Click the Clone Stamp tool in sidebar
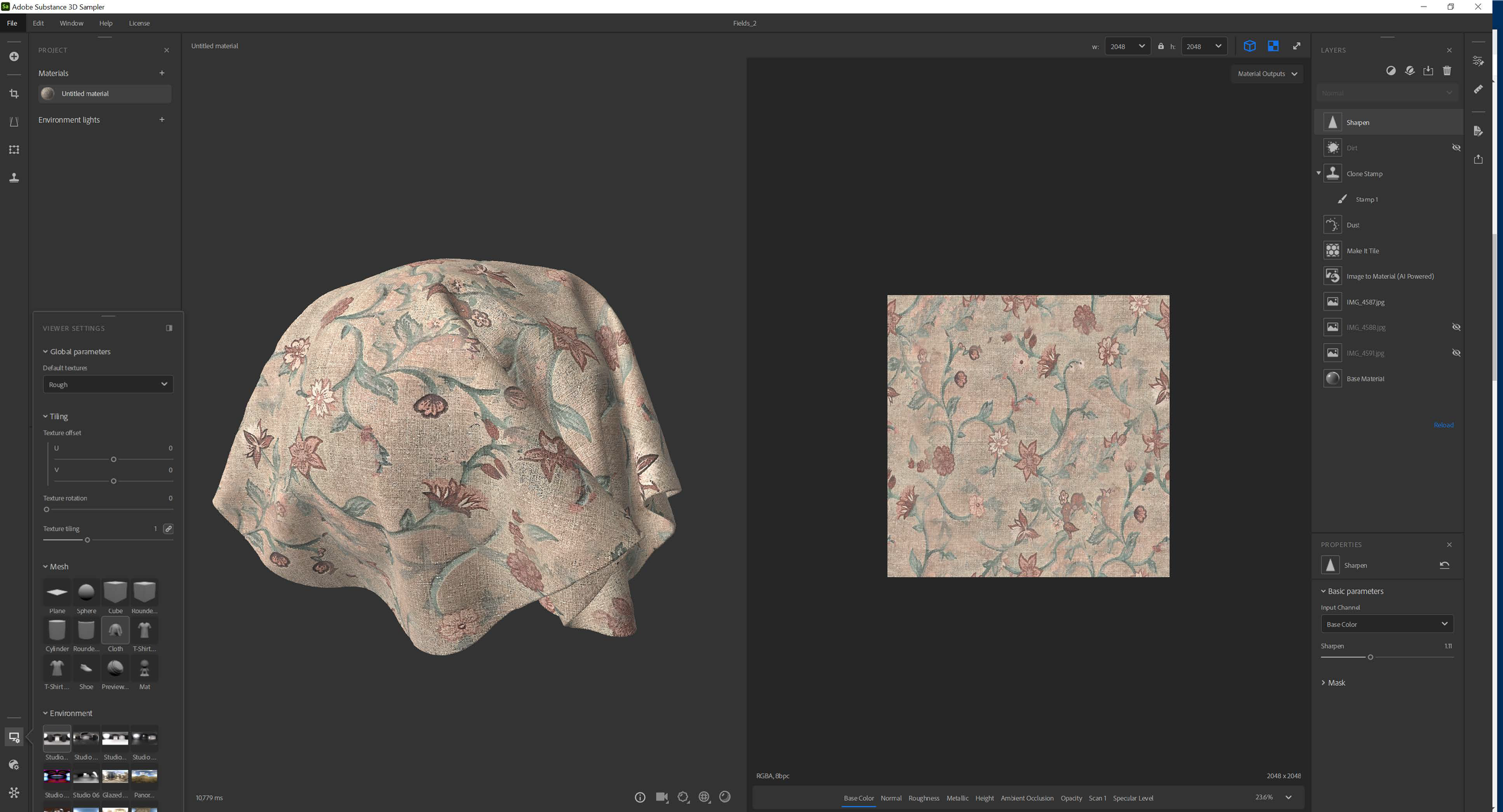The height and width of the screenshot is (812, 1503). pos(14,177)
